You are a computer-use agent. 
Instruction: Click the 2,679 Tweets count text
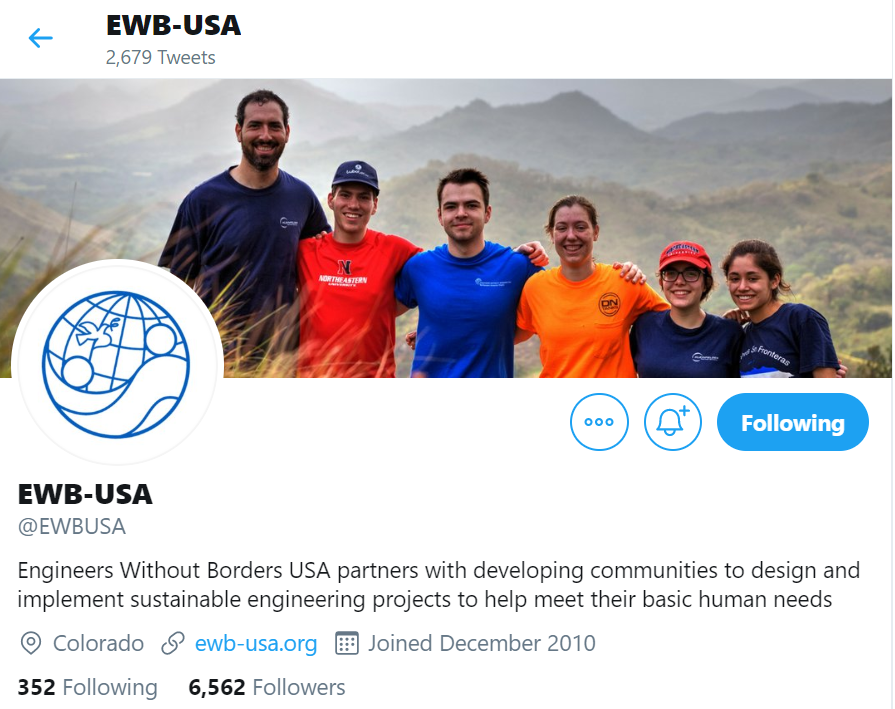click(x=160, y=58)
